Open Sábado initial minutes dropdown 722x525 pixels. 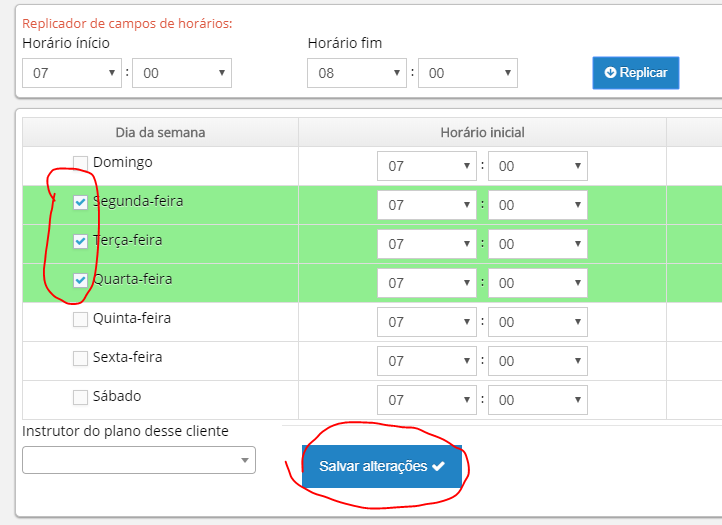click(x=537, y=400)
